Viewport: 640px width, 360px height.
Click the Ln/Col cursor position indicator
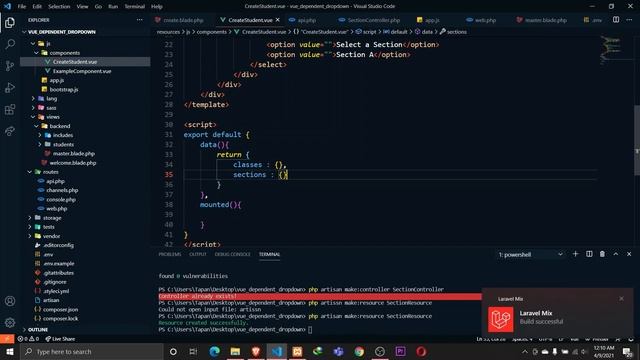(490, 339)
